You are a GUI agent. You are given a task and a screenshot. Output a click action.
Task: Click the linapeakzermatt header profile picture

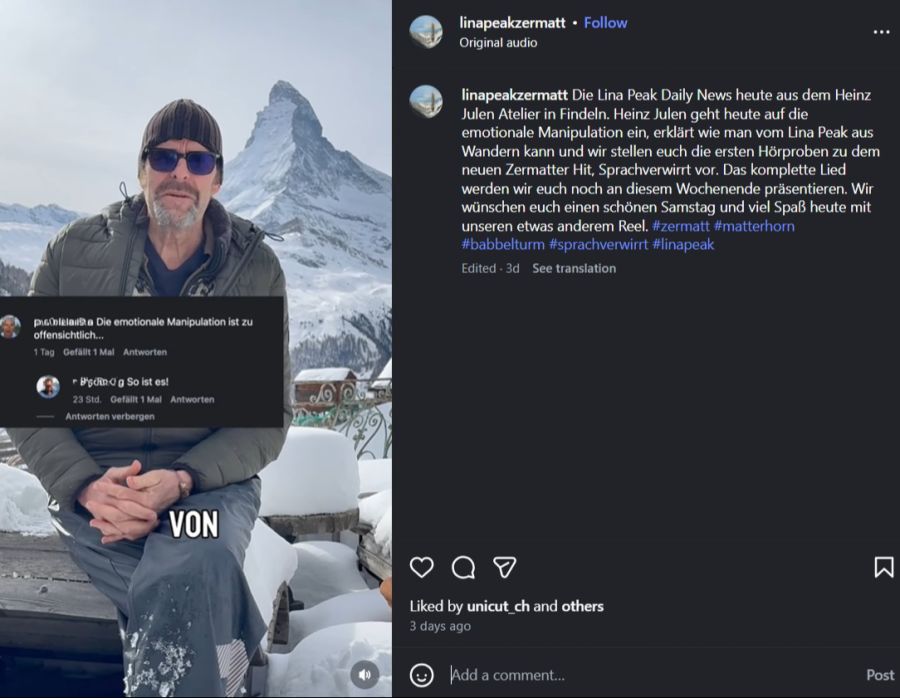coord(426,32)
